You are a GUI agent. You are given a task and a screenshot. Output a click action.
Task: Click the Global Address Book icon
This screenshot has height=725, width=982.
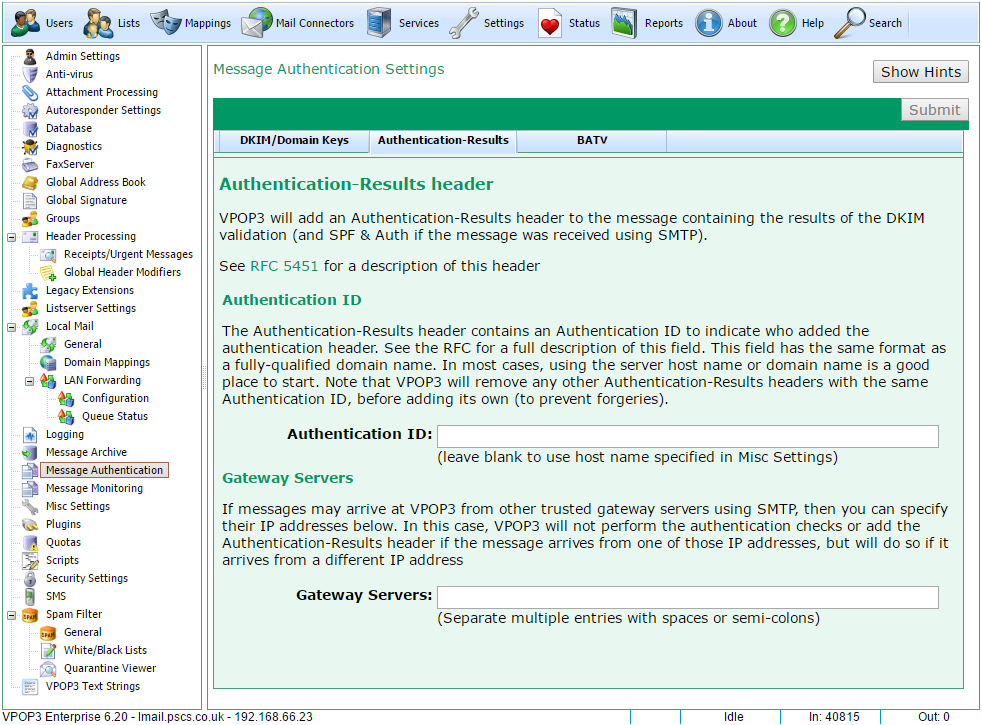(x=30, y=183)
